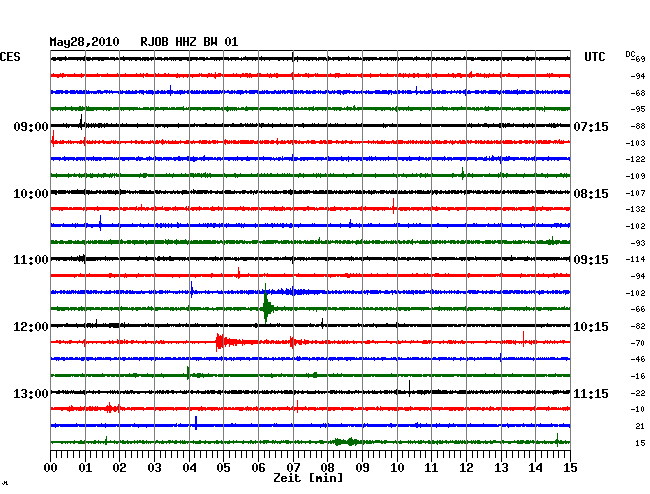Select minute tick label 05
650x494 pixels.
point(223,468)
